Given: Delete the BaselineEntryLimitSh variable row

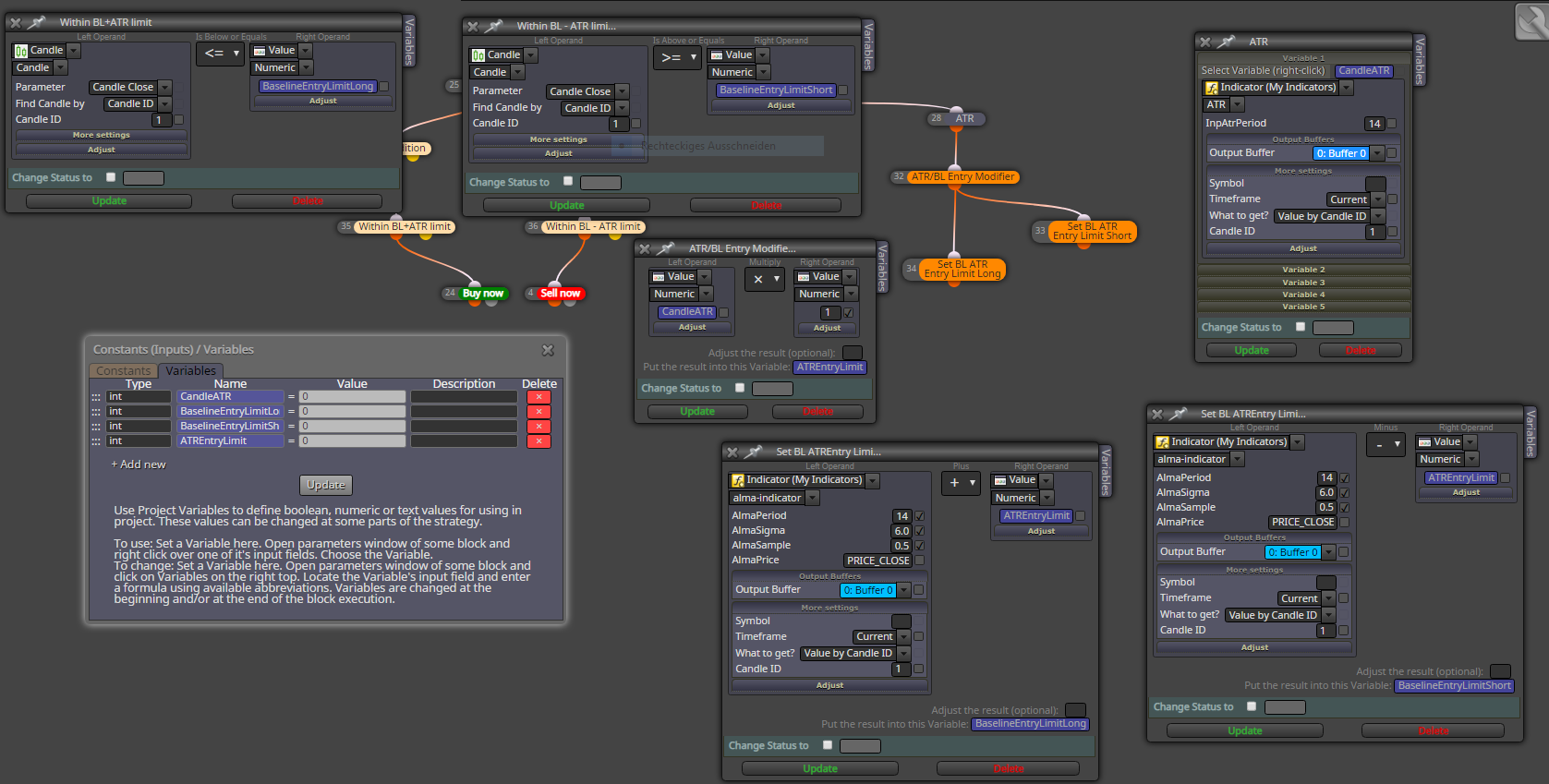Looking at the screenshot, I should point(539,427).
